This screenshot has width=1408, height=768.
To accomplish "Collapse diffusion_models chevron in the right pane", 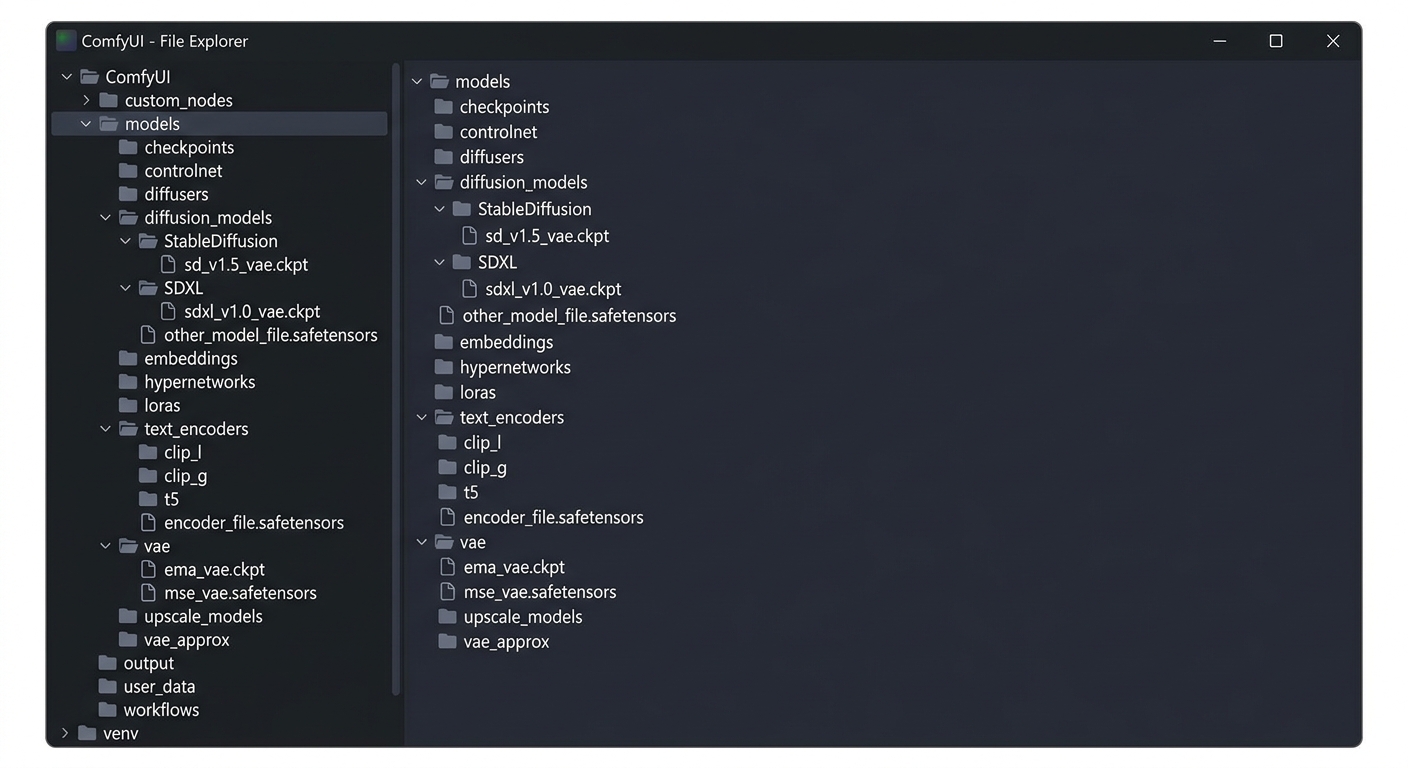I will [x=422, y=182].
